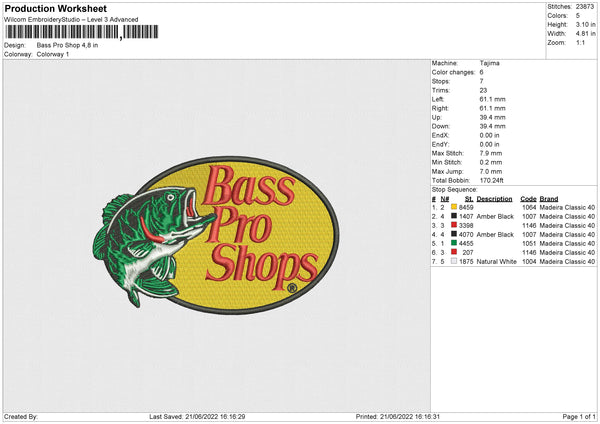Image resolution: width=600 pixels, height=424 pixels.
Task: Select stitch count 8459 in stop 1
Action: click(466, 207)
